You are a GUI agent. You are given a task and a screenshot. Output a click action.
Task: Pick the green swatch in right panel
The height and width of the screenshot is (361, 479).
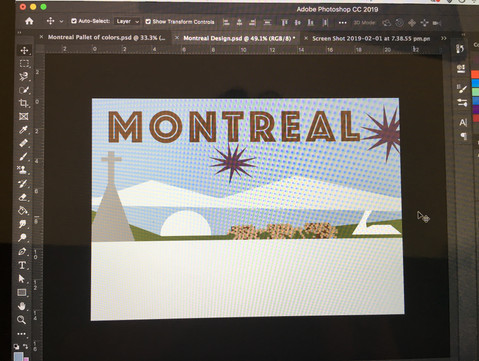pos(475,92)
